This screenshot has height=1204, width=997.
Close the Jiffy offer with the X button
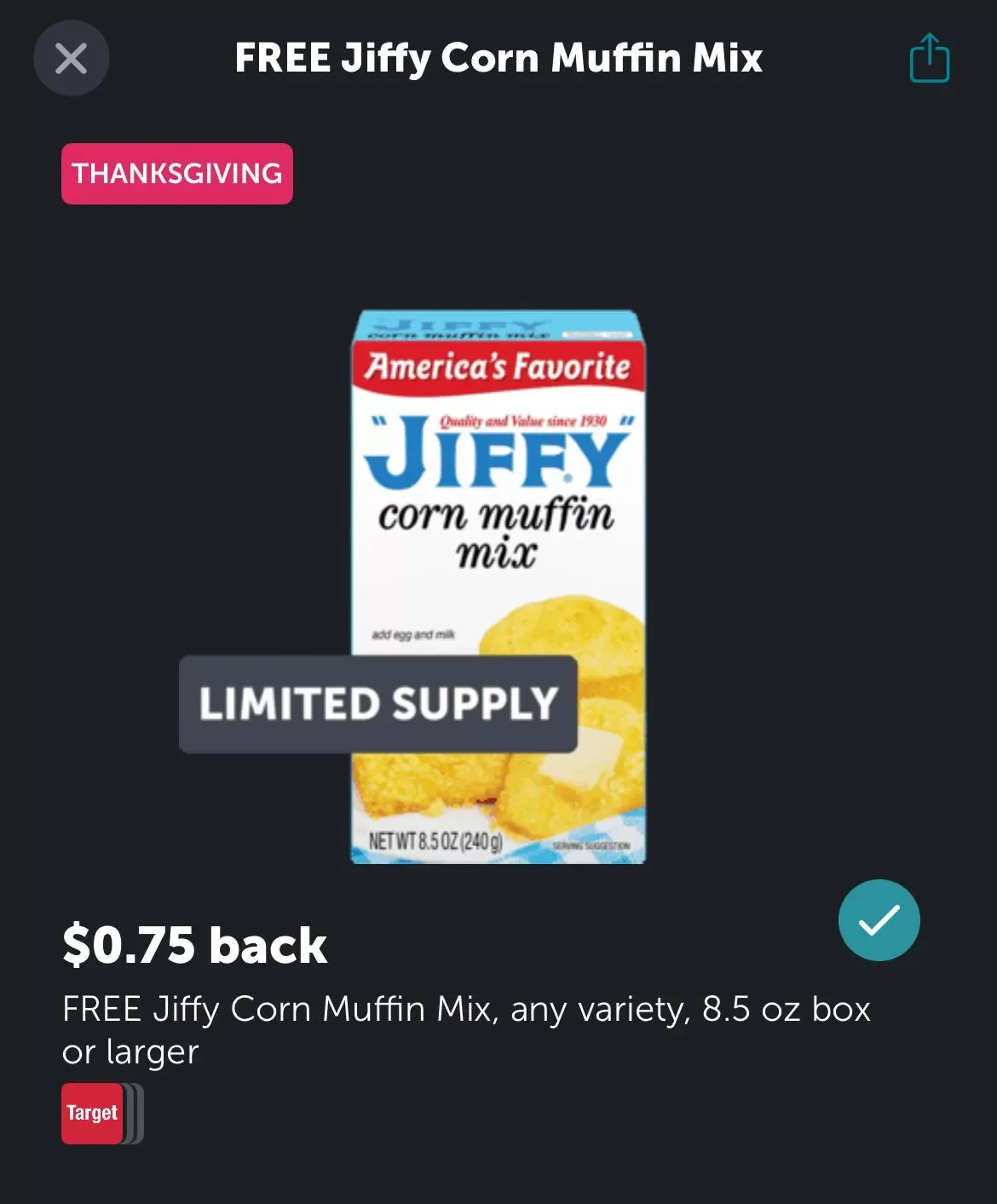pyautogui.click(x=72, y=58)
